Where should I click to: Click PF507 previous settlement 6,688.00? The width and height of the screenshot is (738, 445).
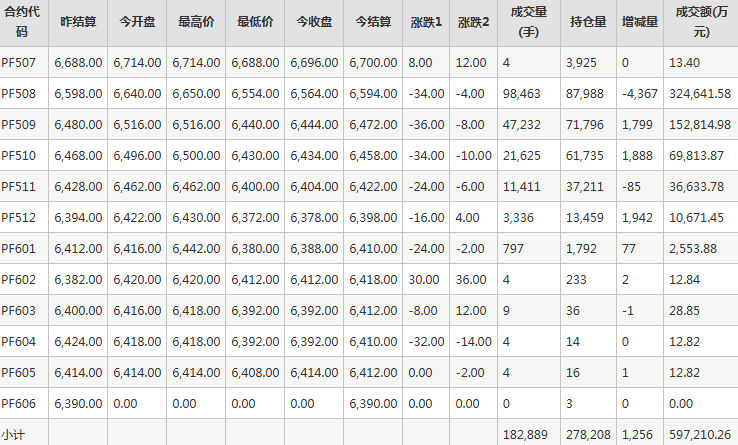coord(78,63)
